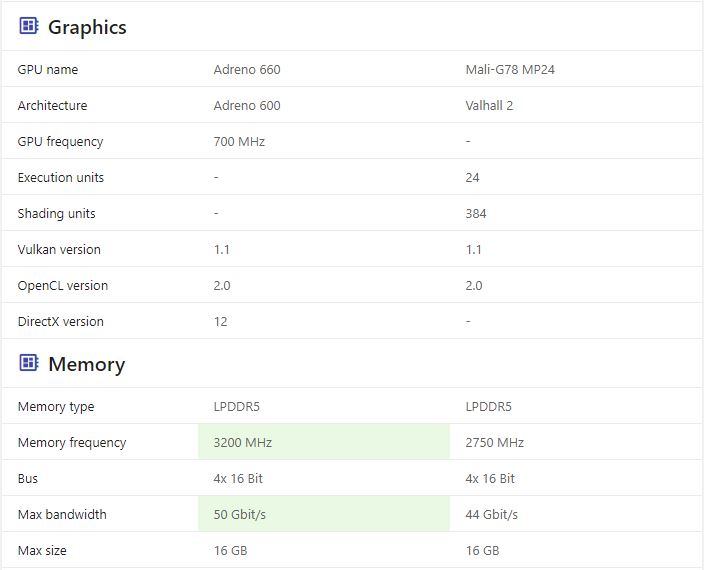The image size is (704, 570).
Task: Click the Memory section chip icon
Action: [x=29, y=362]
